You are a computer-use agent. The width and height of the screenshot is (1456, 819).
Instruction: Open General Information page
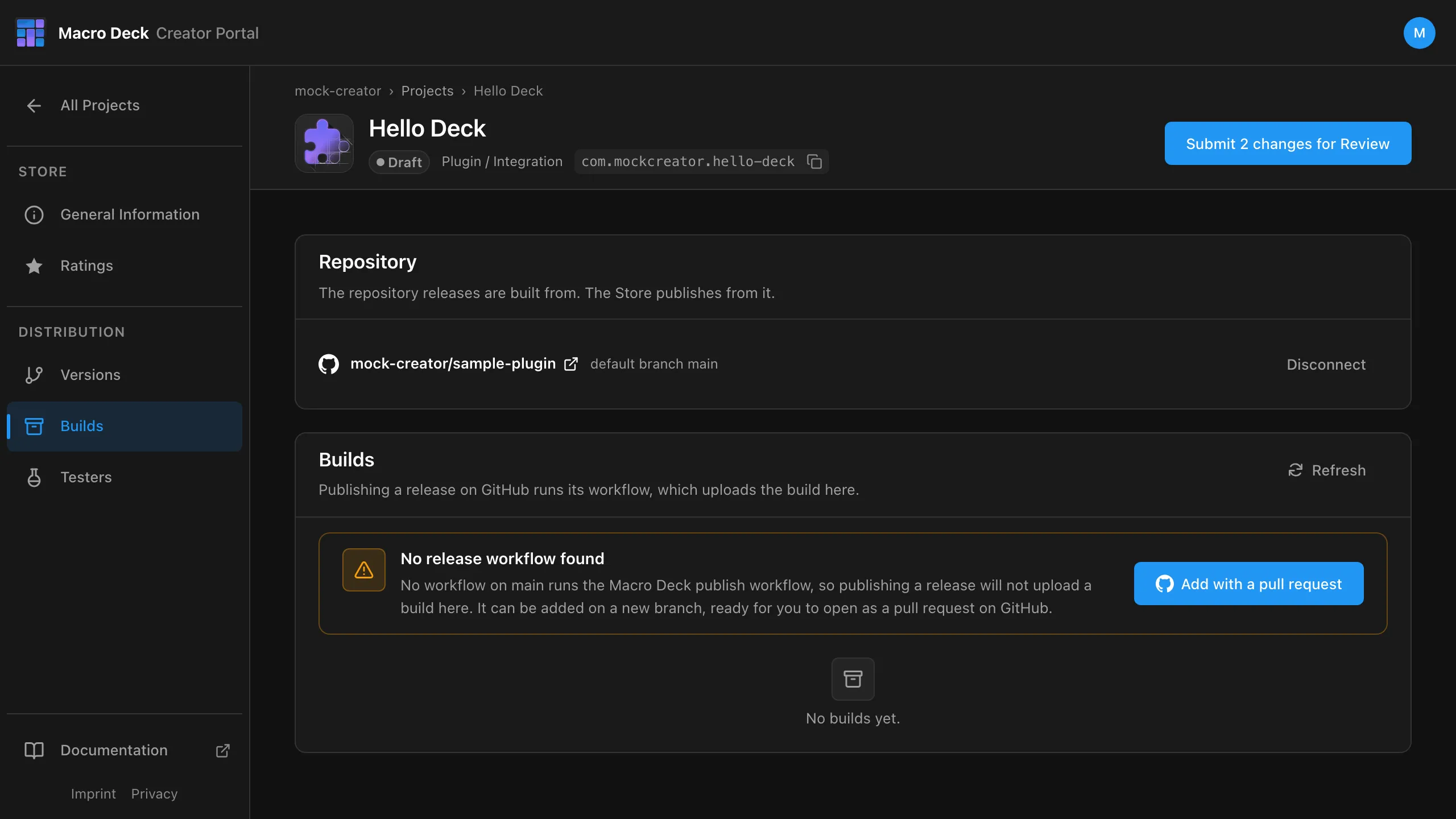coord(125,214)
